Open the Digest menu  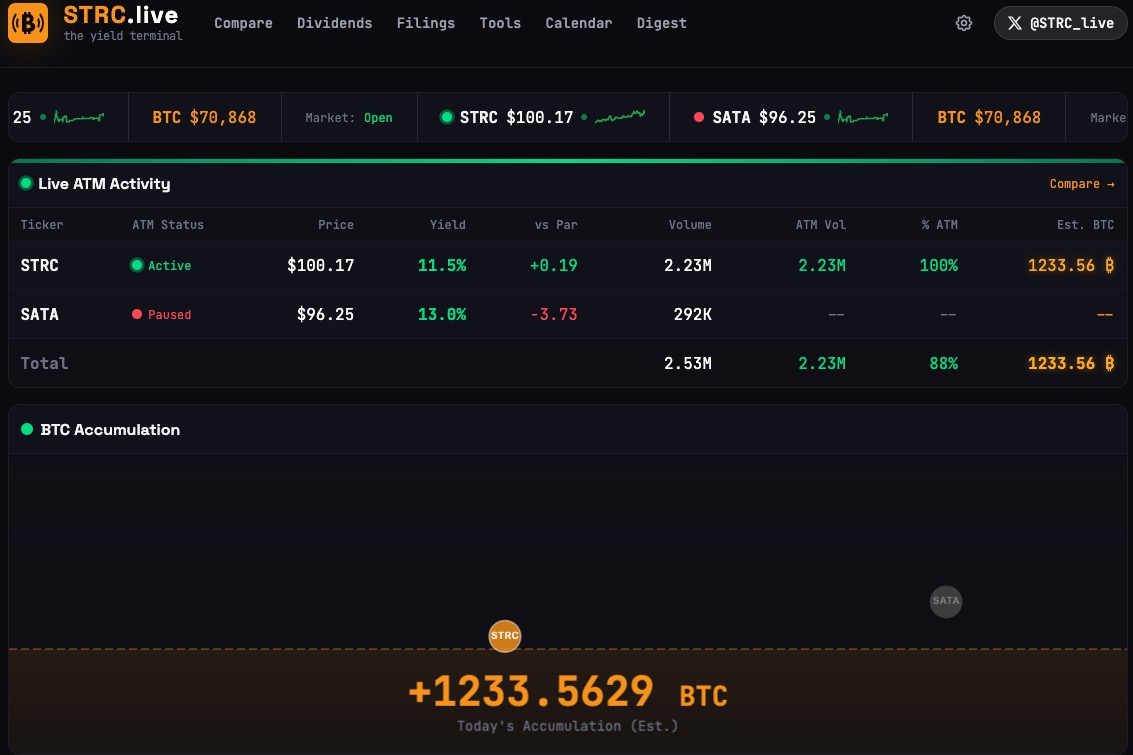click(661, 23)
